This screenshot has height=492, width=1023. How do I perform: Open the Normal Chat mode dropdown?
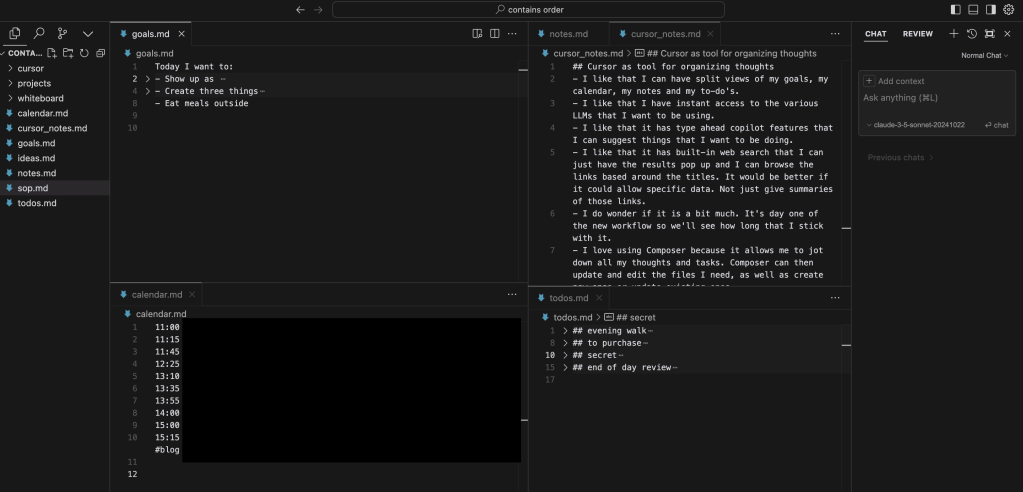(x=984, y=55)
